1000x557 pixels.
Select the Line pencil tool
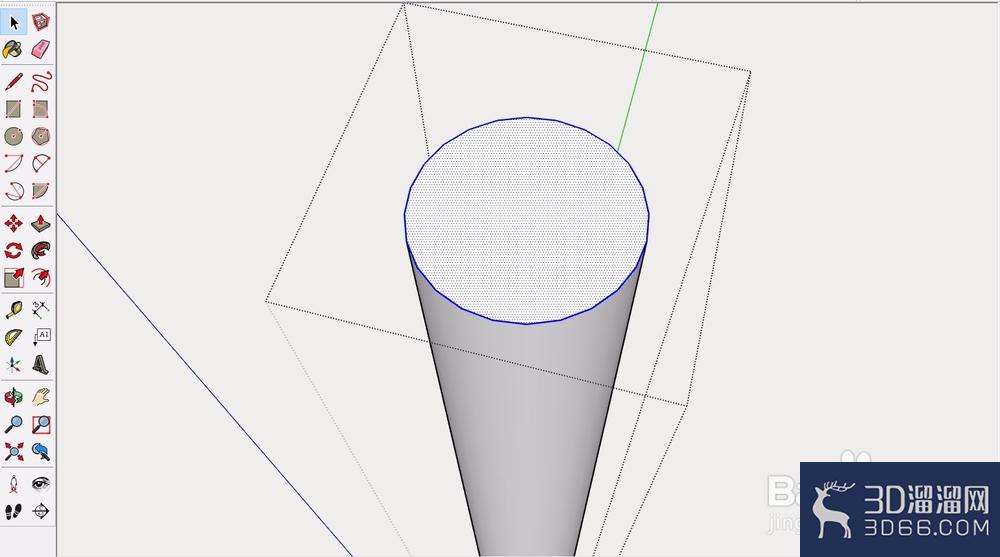click(14, 82)
